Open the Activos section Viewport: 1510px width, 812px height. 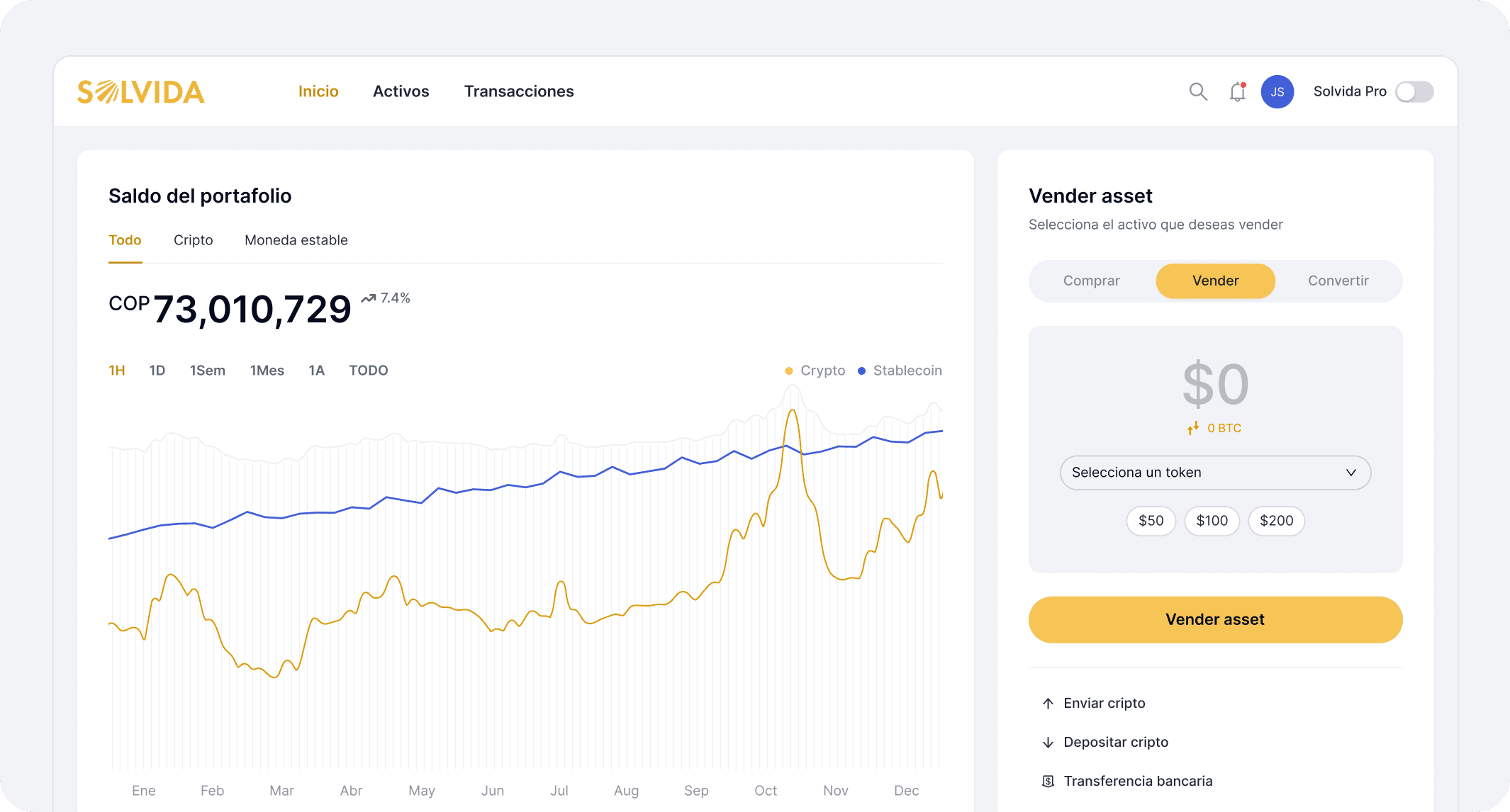(x=401, y=91)
